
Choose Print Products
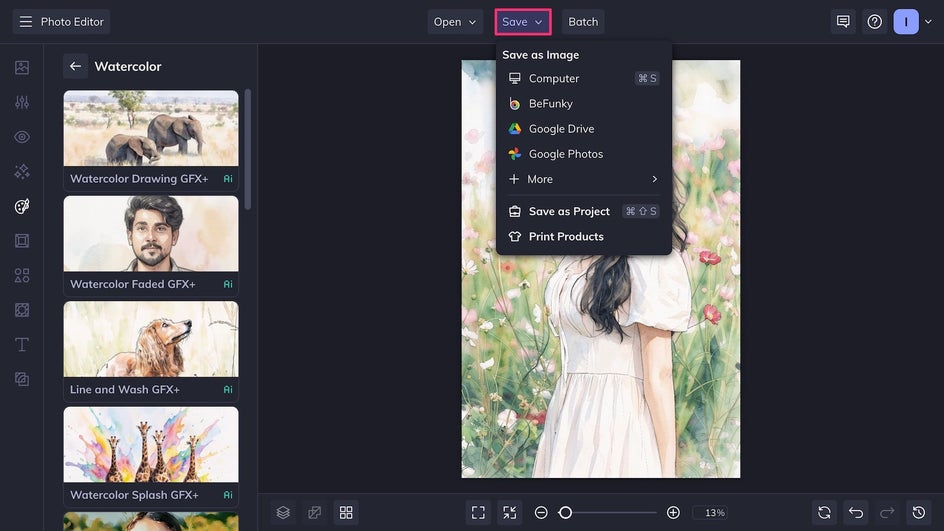(x=583, y=237)
